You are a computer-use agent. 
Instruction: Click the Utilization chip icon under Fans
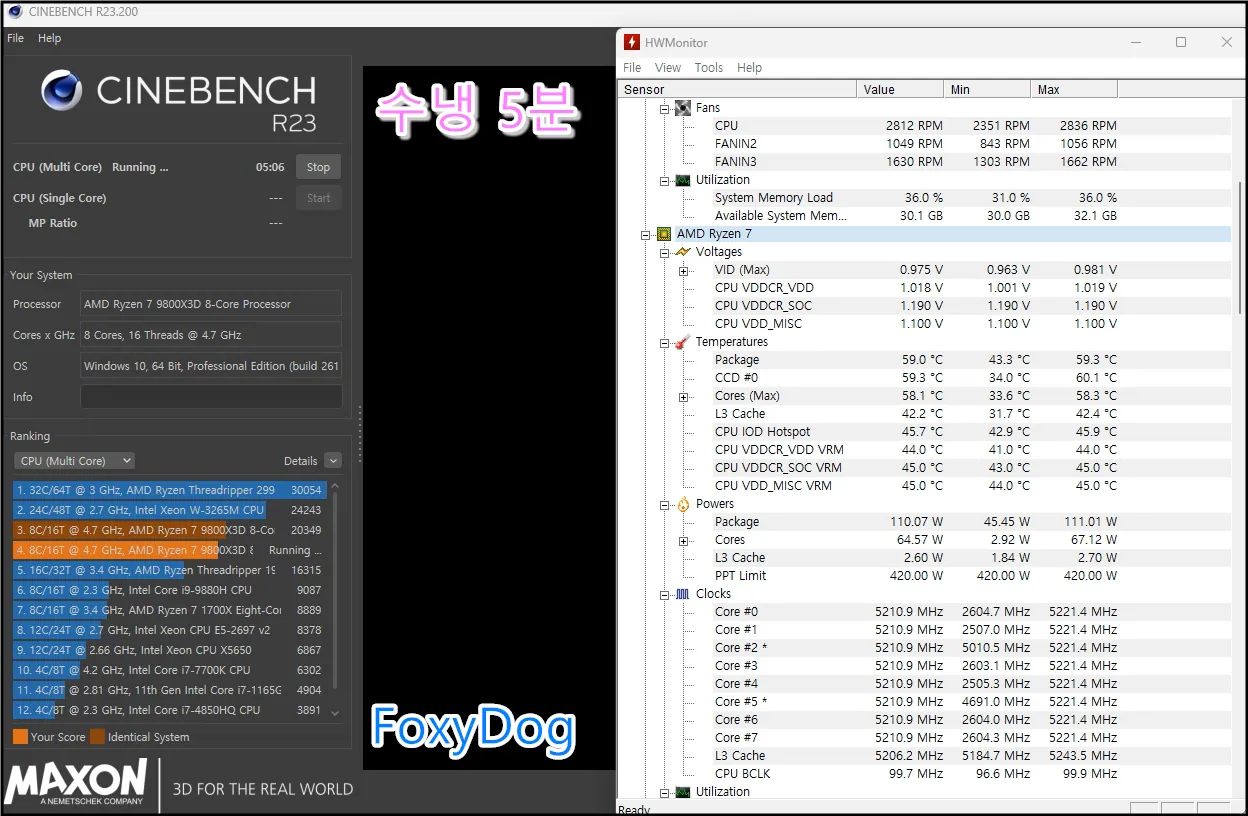coord(683,180)
